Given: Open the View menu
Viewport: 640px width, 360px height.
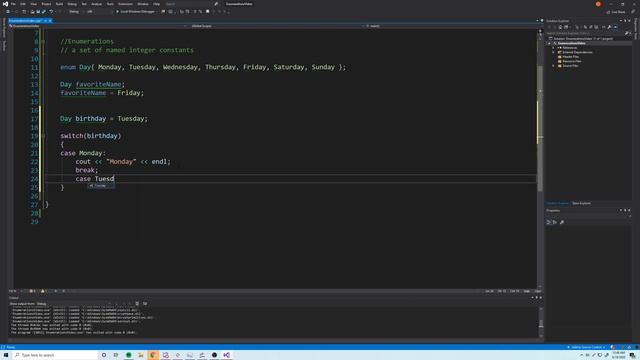Looking at the screenshot, I should pyautogui.click(x=33, y=4).
